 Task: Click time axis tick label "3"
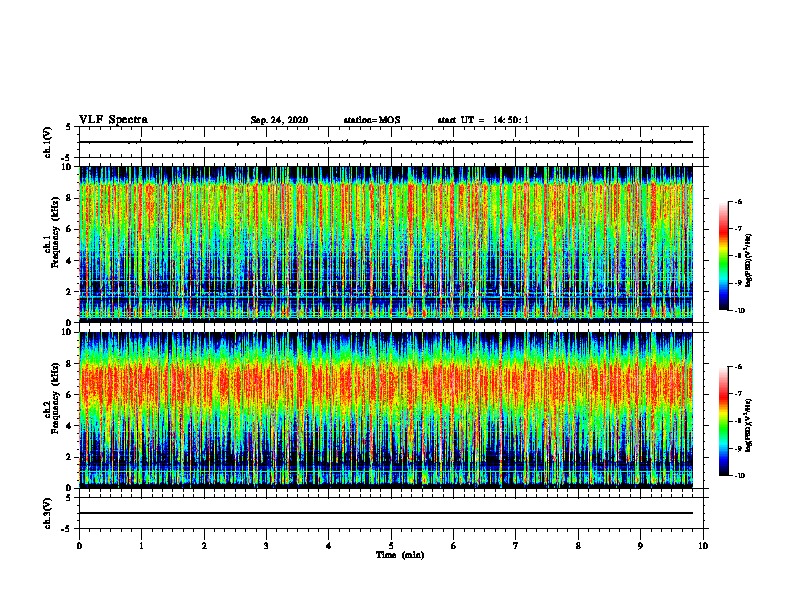[x=266, y=546]
